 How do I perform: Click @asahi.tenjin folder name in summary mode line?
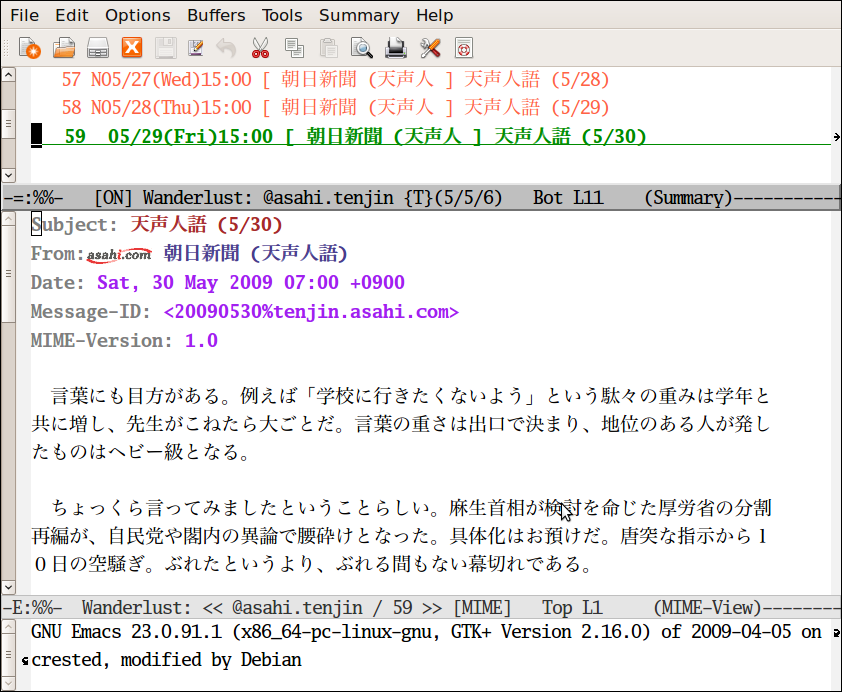pyautogui.click(x=328, y=198)
